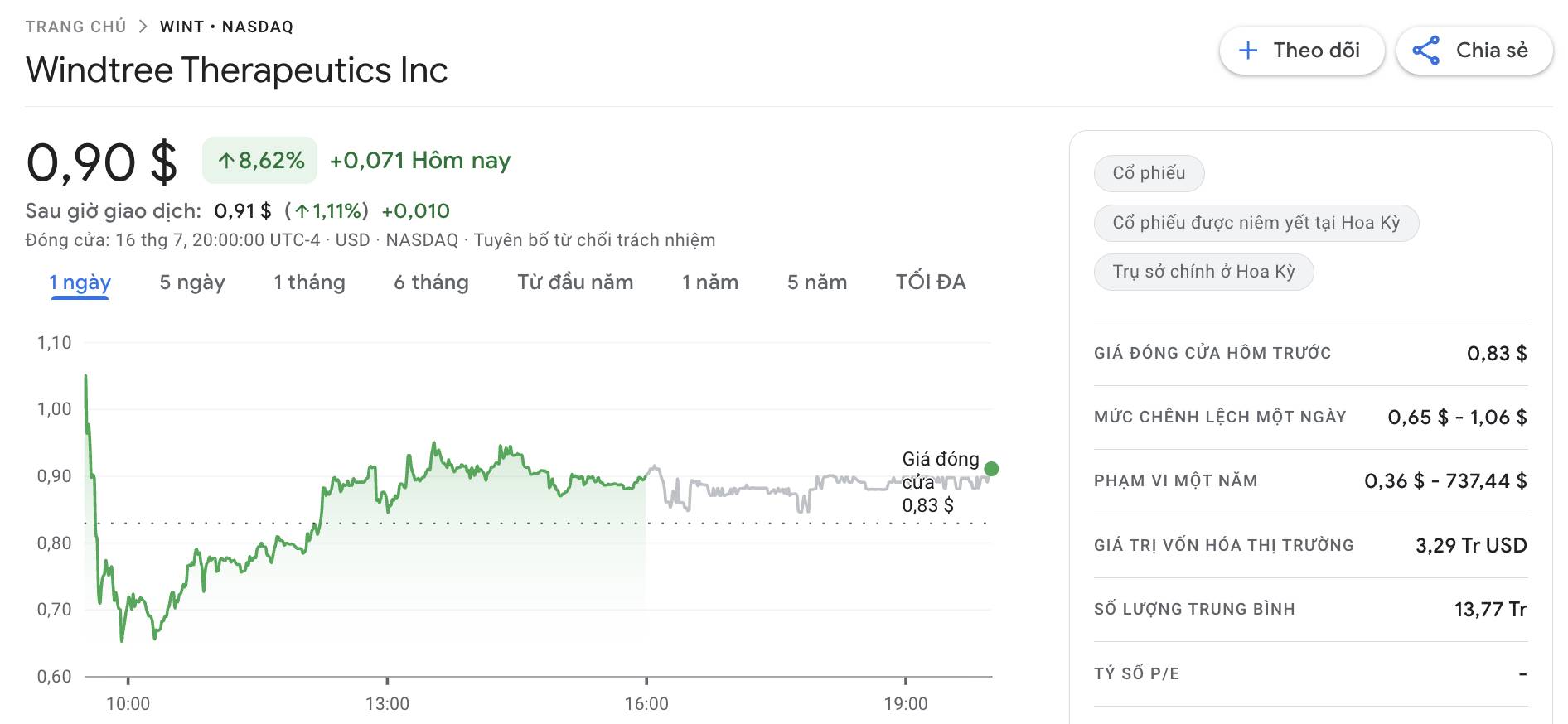
Task: Click the 1,10 price axis label
Action: pos(55,343)
